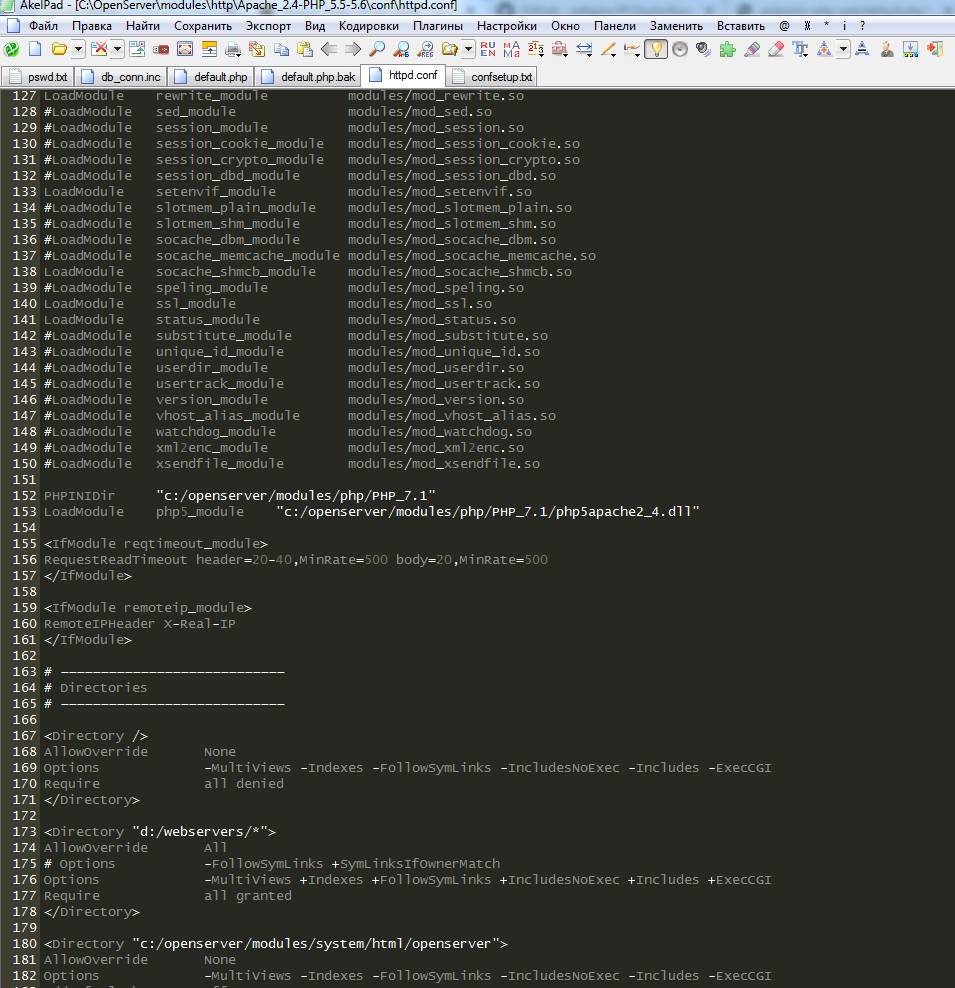Click the exit door icon

tap(934, 48)
